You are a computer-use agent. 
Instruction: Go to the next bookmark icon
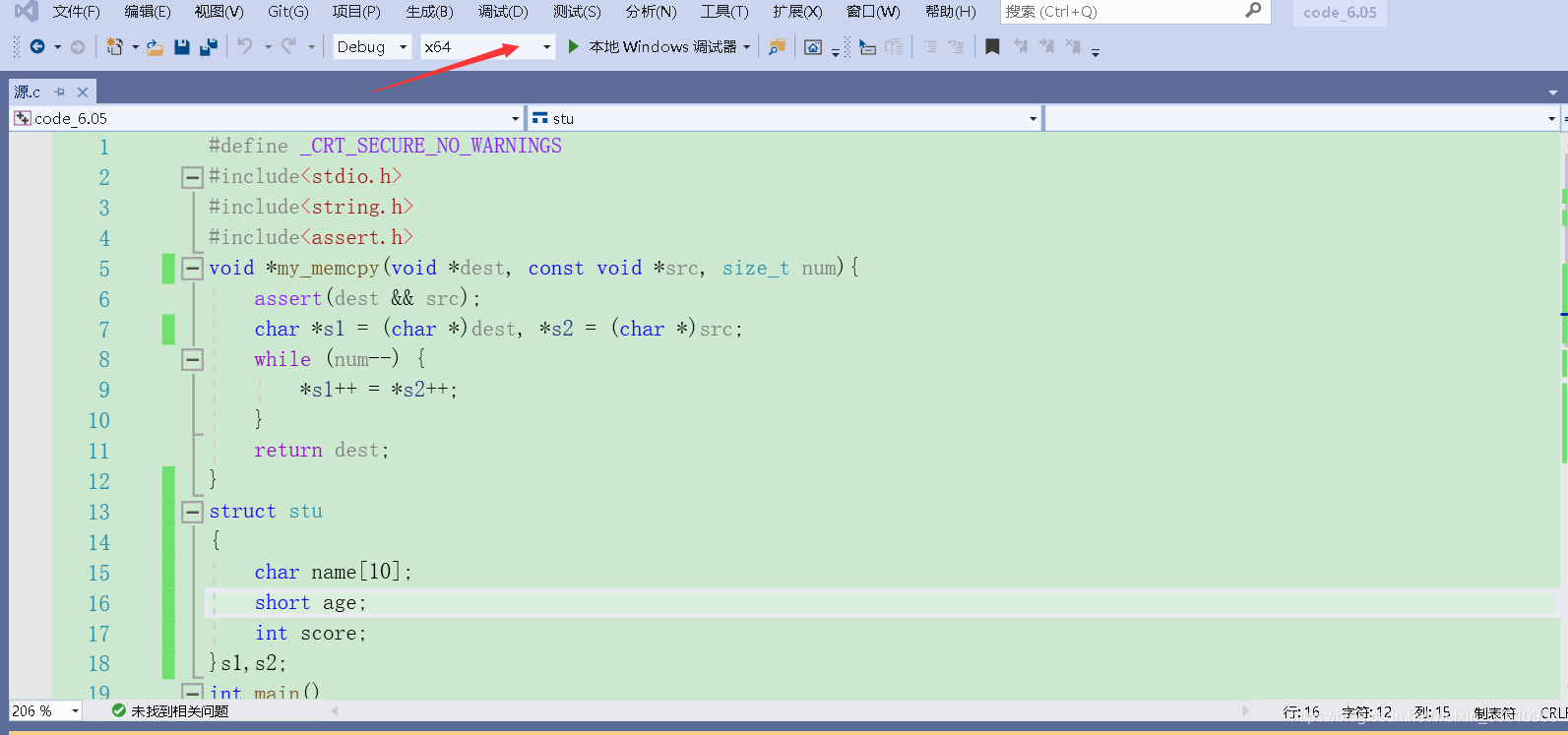(x=1046, y=46)
